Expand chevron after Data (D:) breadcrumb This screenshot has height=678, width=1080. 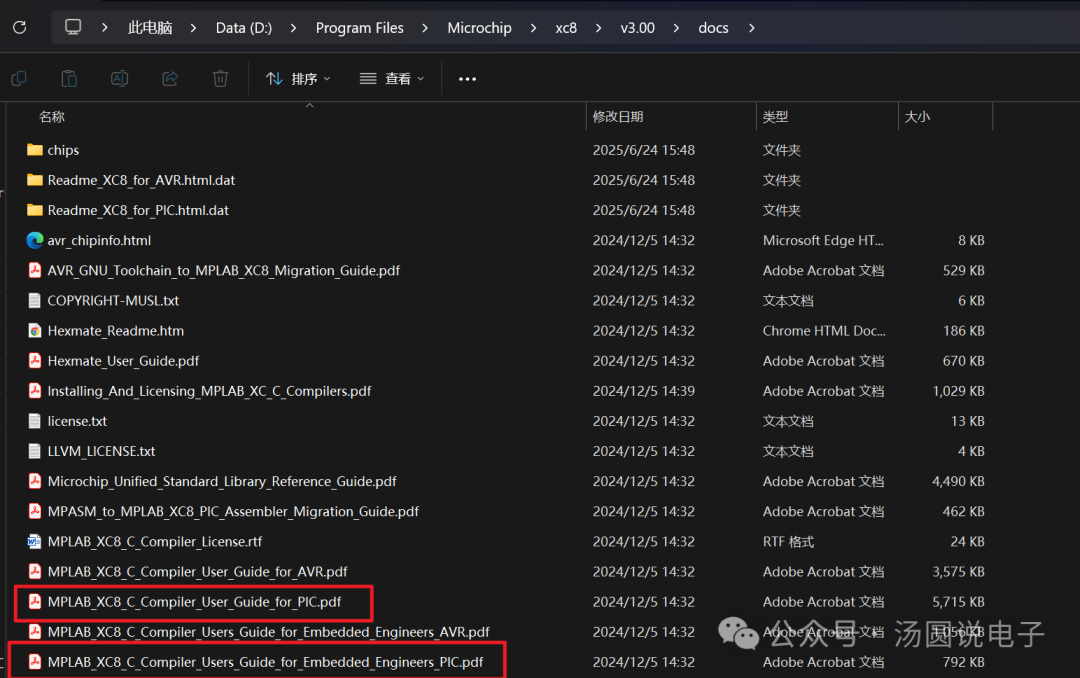(x=294, y=28)
